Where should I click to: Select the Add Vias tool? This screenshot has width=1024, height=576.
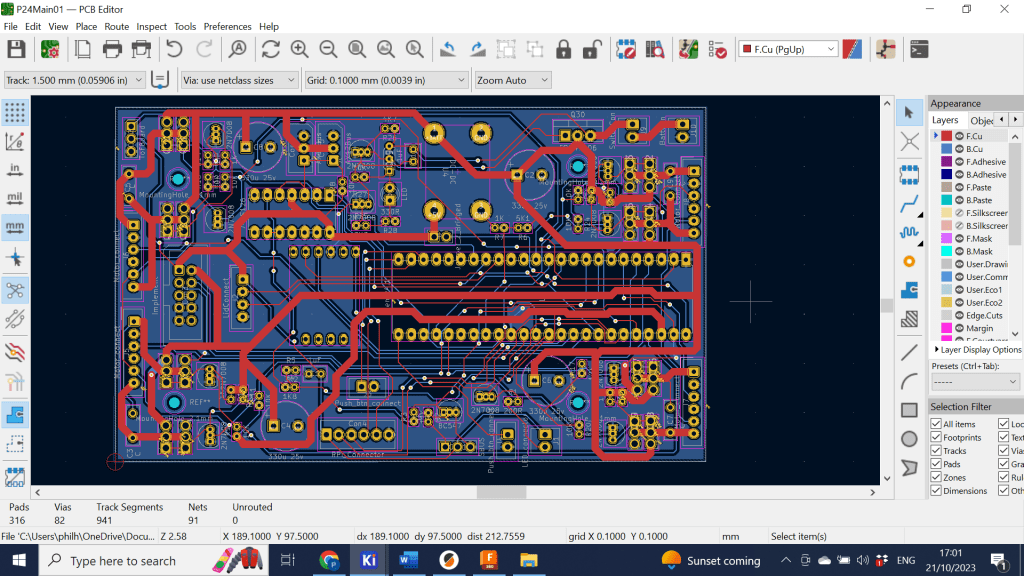click(909, 261)
